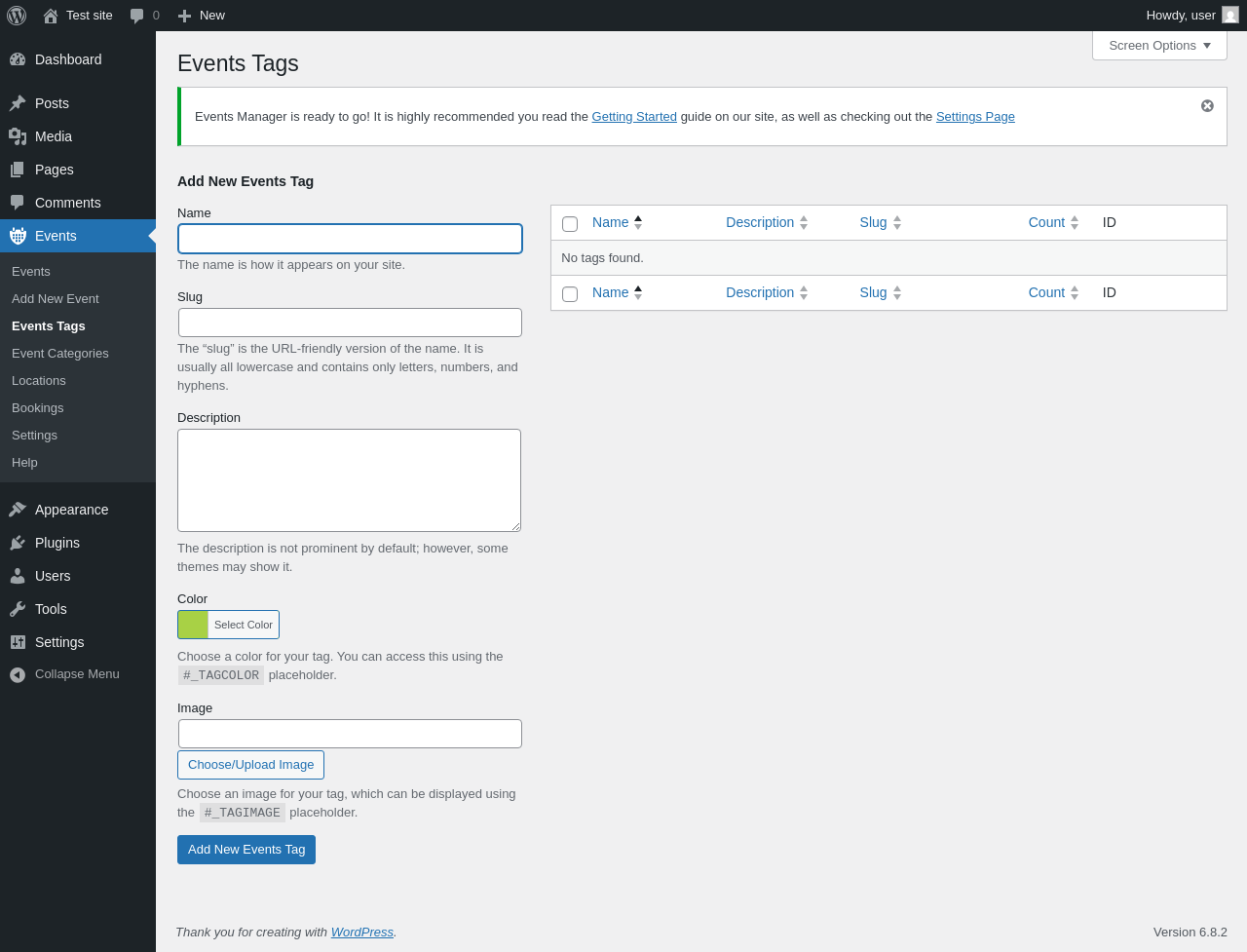1247x952 pixels.
Task: Click the green tag color swatch
Action: pos(194,625)
